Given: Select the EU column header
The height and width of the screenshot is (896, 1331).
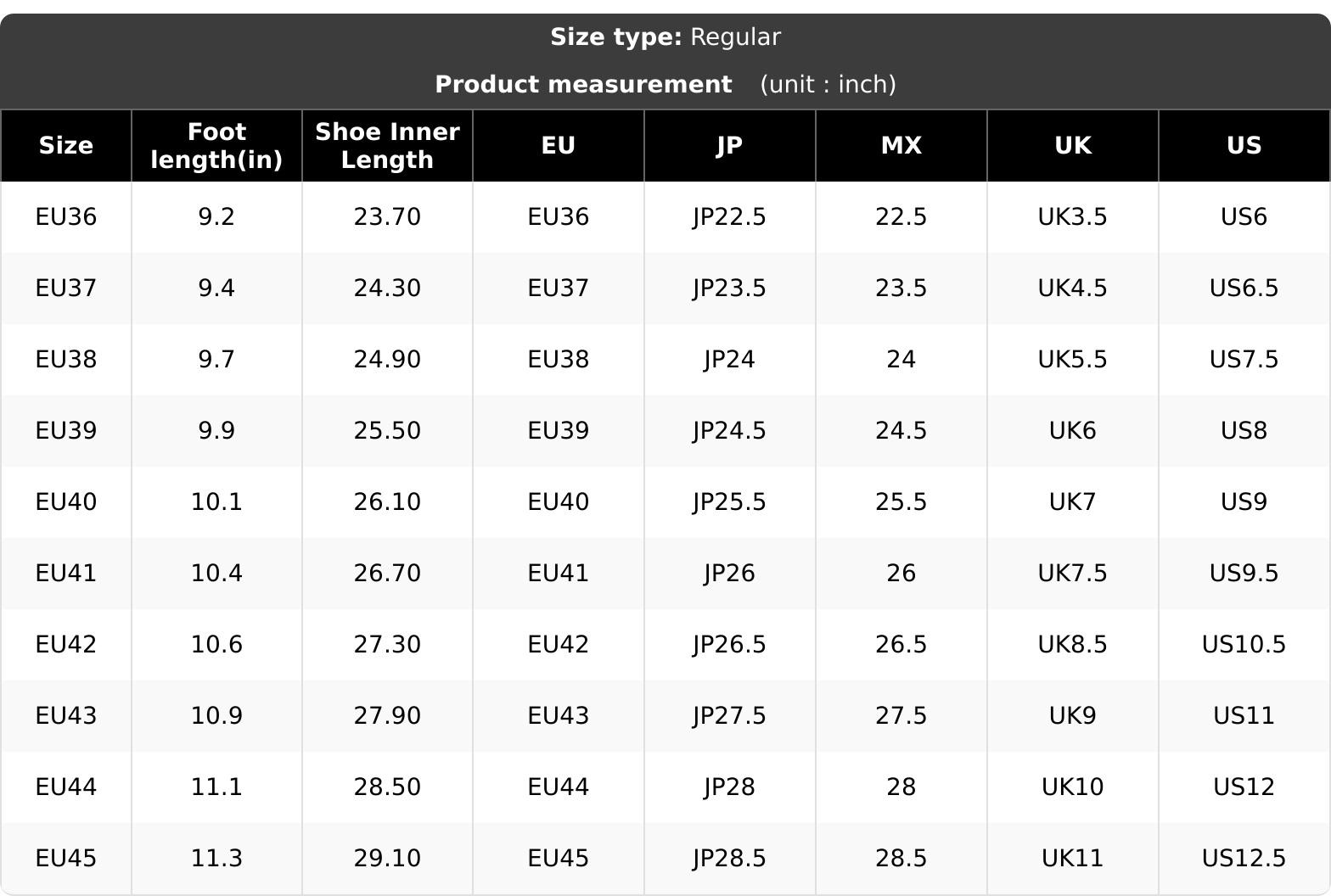Looking at the screenshot, I should point(559,146).
